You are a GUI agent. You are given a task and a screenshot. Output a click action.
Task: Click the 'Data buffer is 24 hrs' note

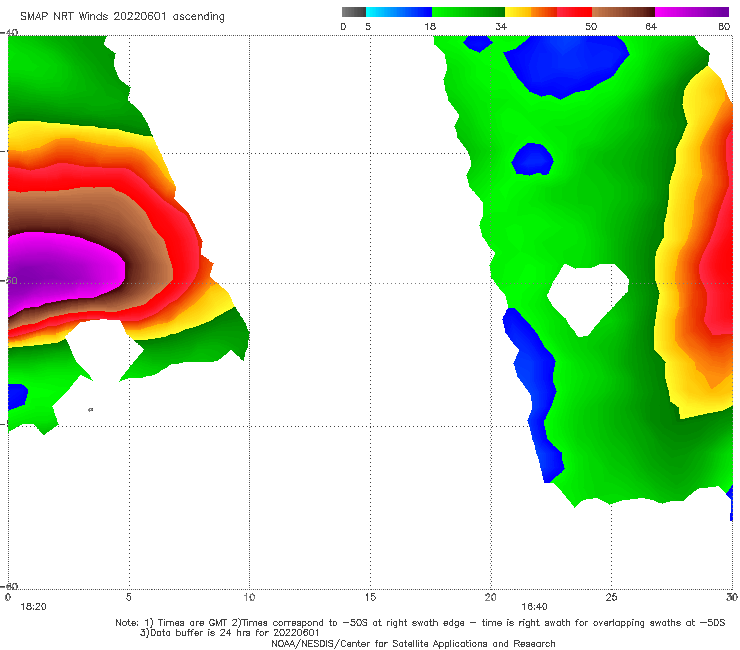pos(230,633)
